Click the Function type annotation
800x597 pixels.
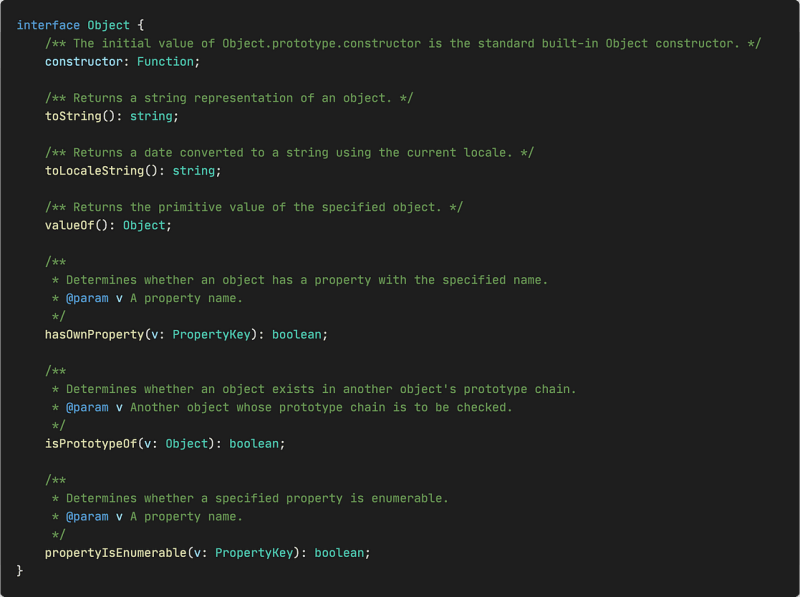tap(165, 61)
